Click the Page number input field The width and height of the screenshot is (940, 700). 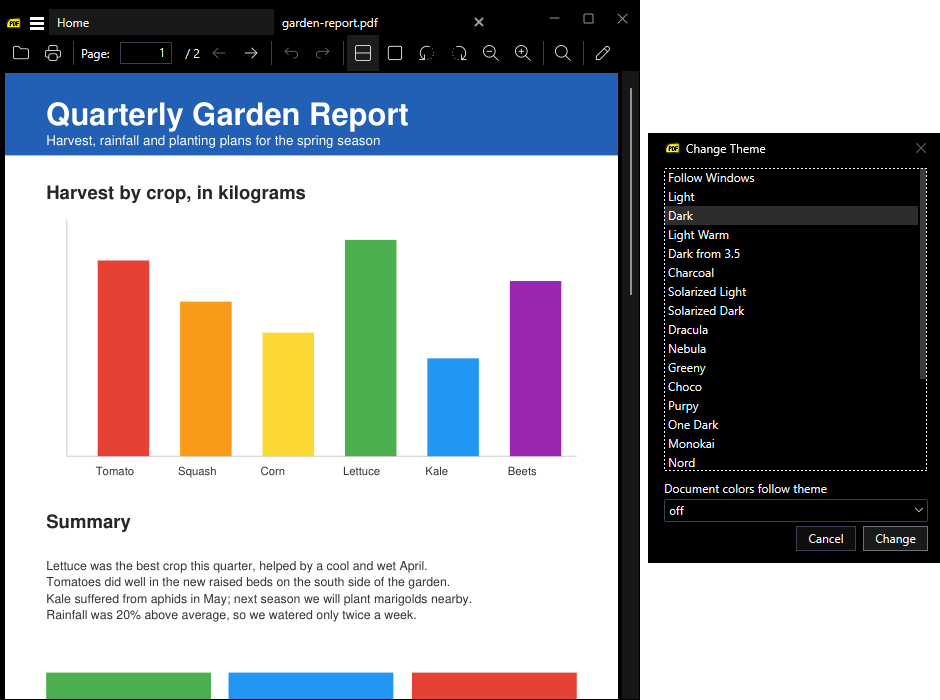pos(146,53)
